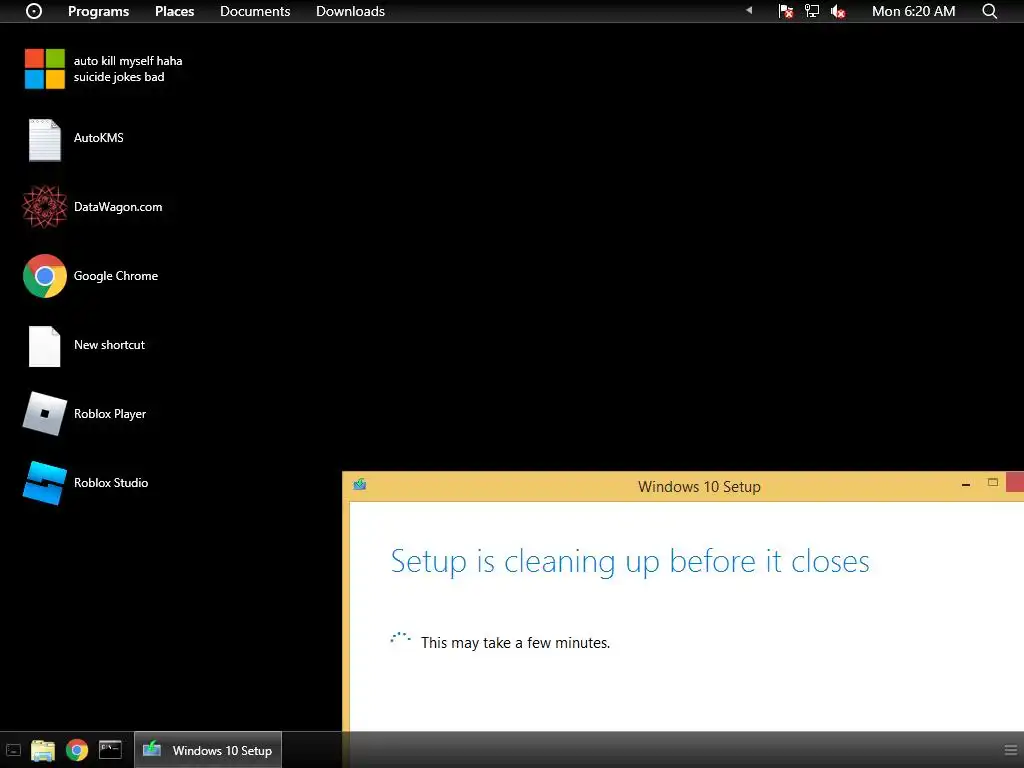Click the spinning progress indicator dots
The image size is (1024, 768).
[400, 639]
